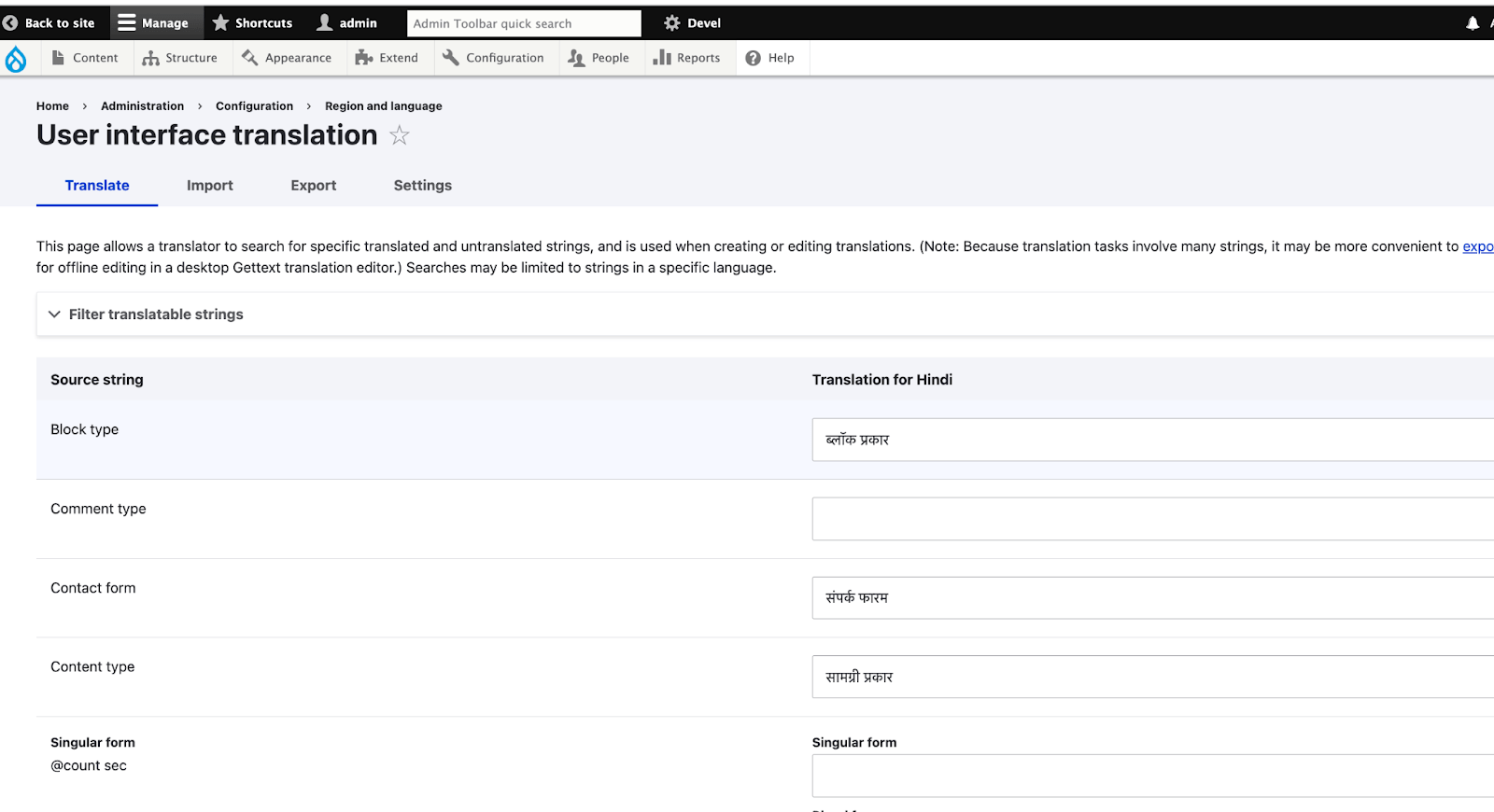1494x812 pixels.
Task: Star this page as a shortcut
Action: click(400, 135)
